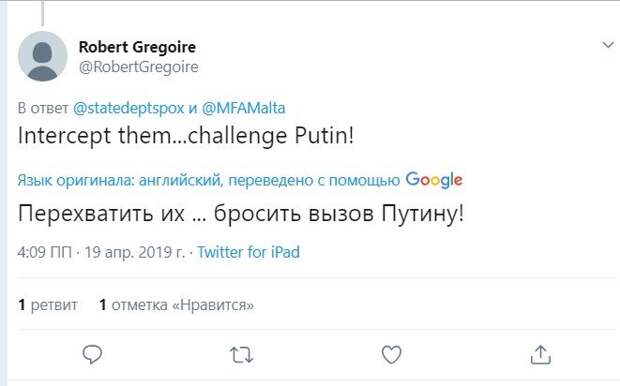View the 1 отметка «Нравится» count

point(176,305)
